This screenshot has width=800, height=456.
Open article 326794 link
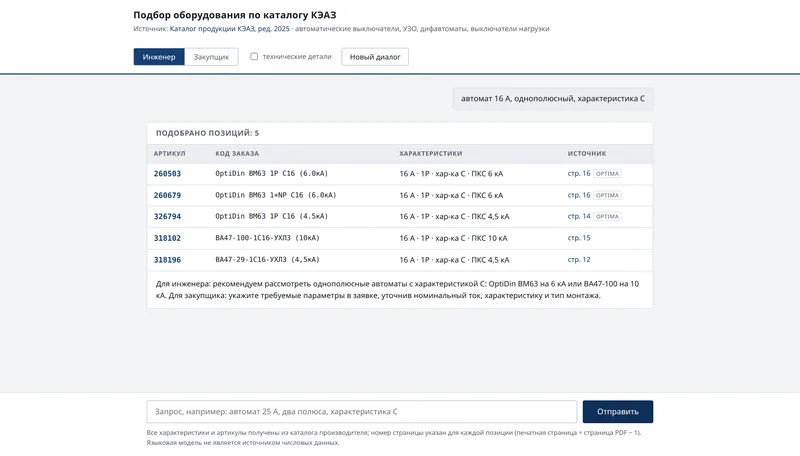click(x=167, y=217)
